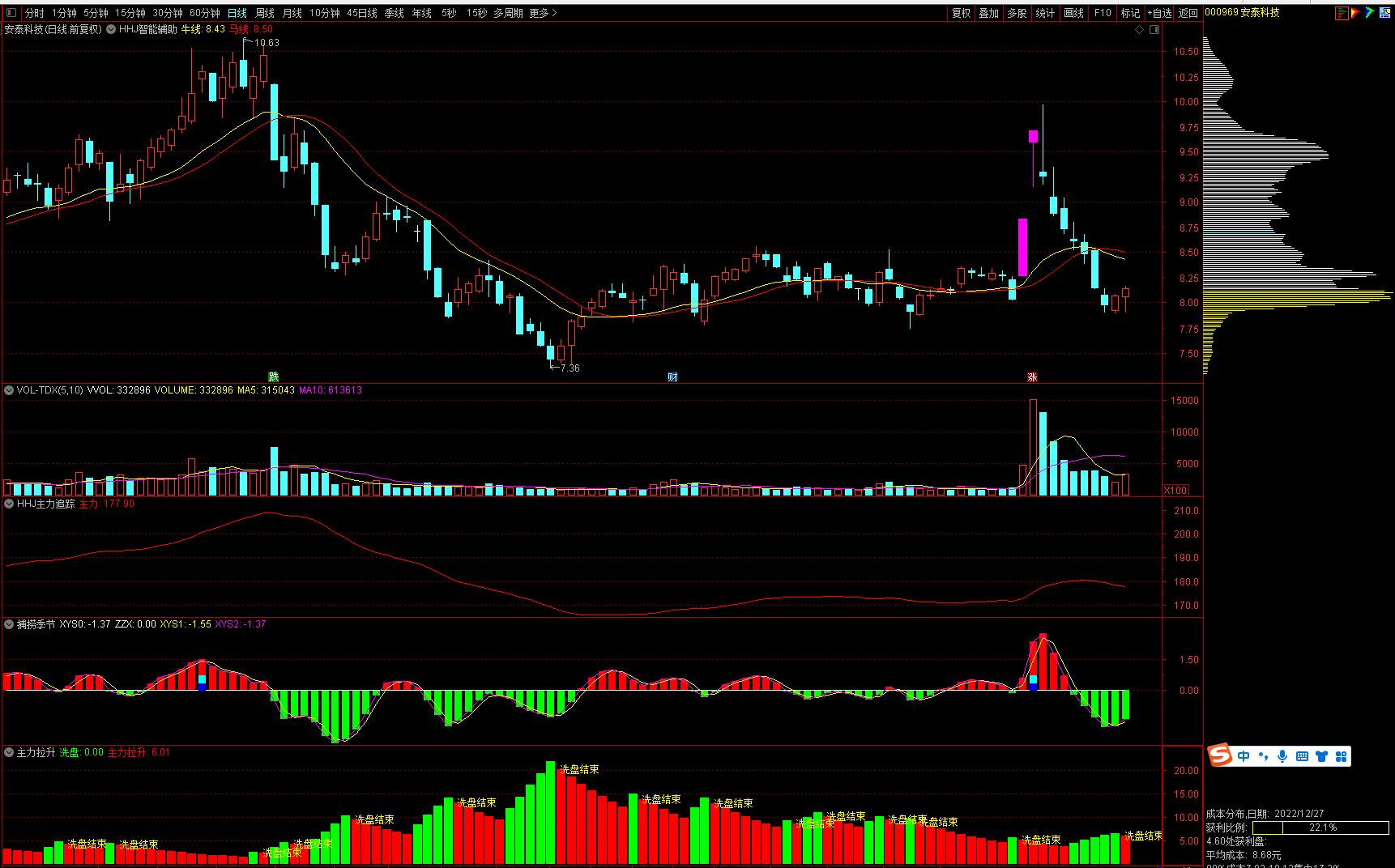1395x868 pixels.
Task: Click the 叠加 overlay button
Action: (989, 13)
